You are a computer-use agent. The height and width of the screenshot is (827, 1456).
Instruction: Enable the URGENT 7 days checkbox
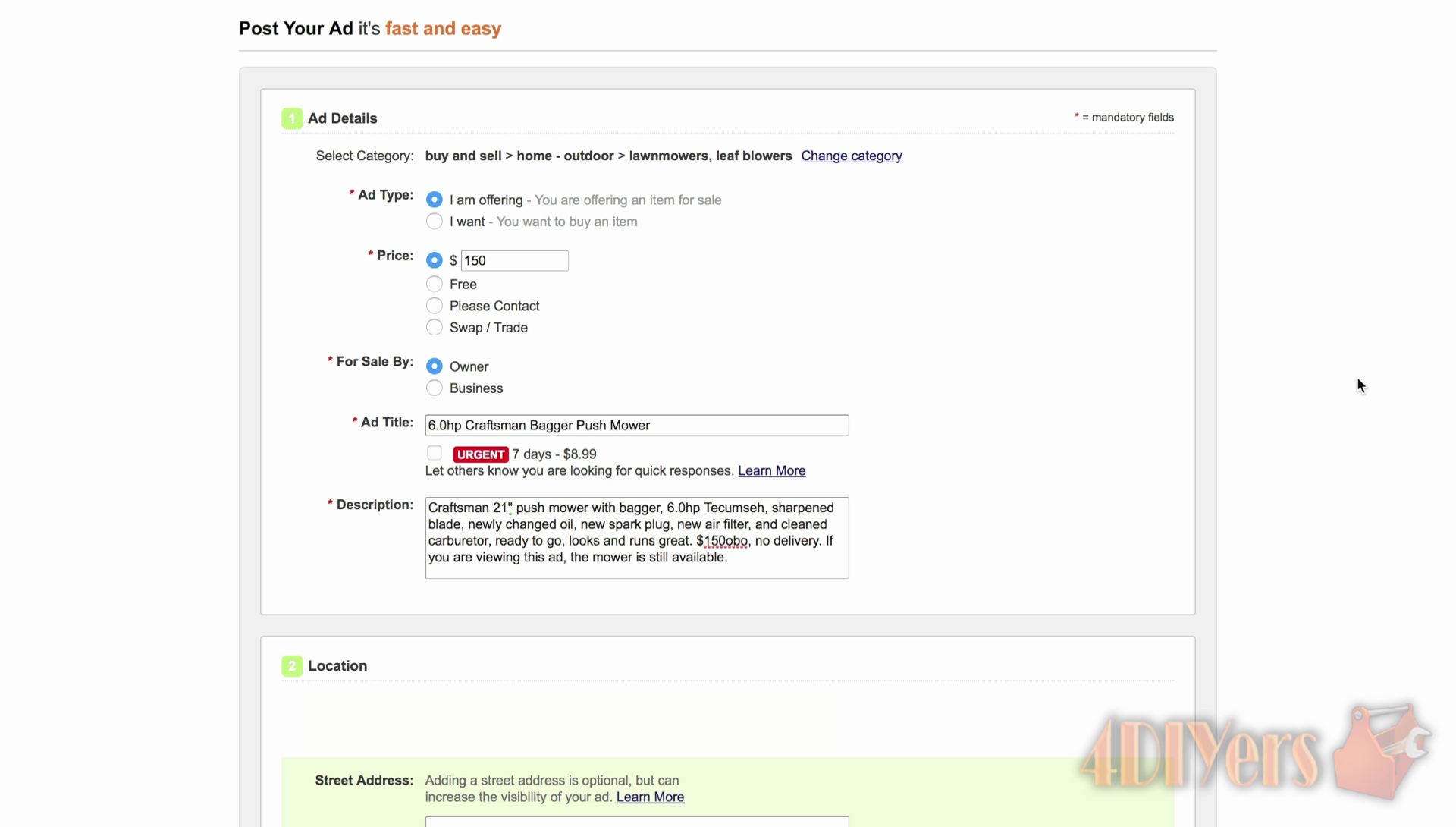coord(434,453)
